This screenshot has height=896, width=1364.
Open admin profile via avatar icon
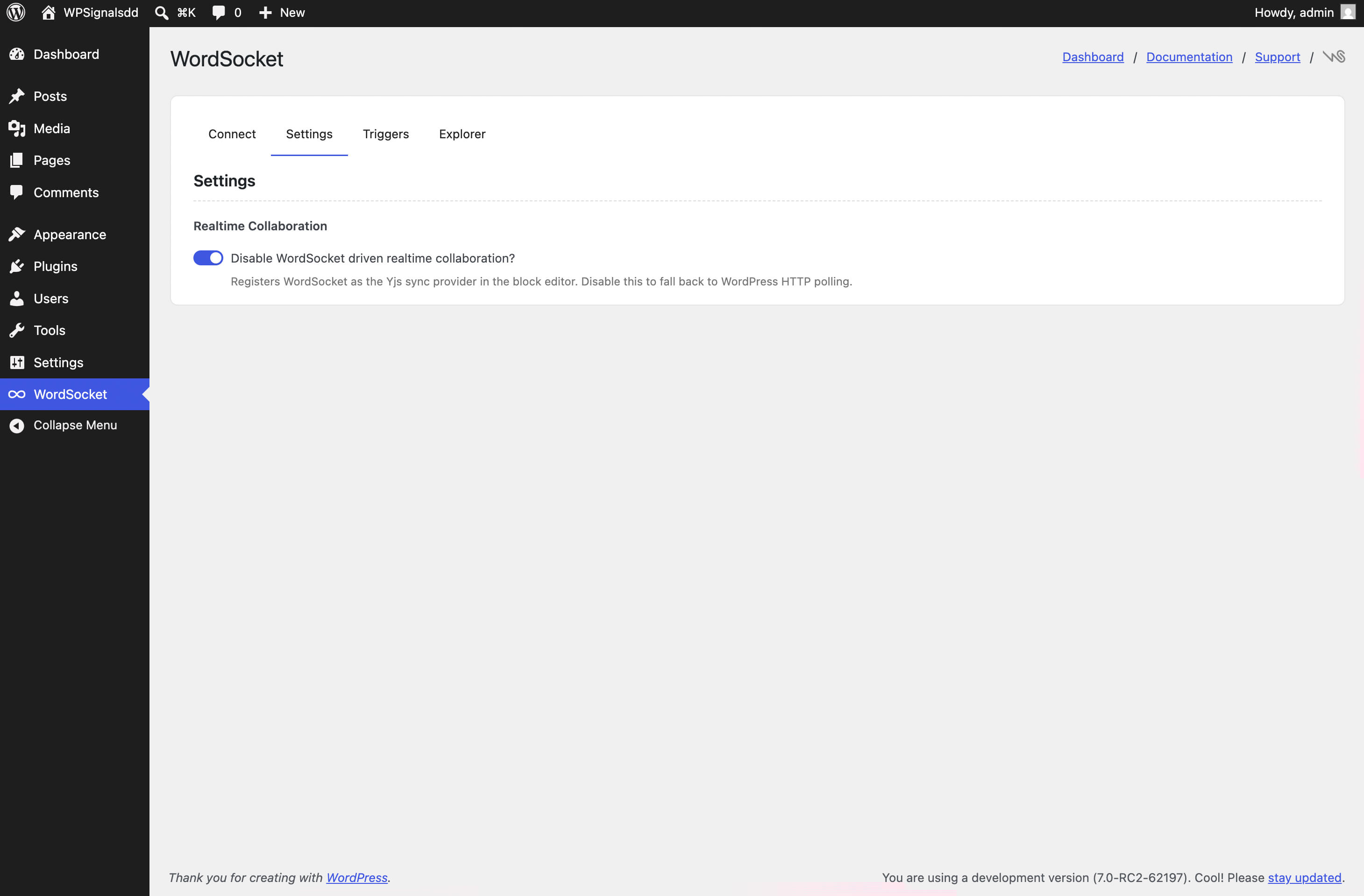(1347, 12)
